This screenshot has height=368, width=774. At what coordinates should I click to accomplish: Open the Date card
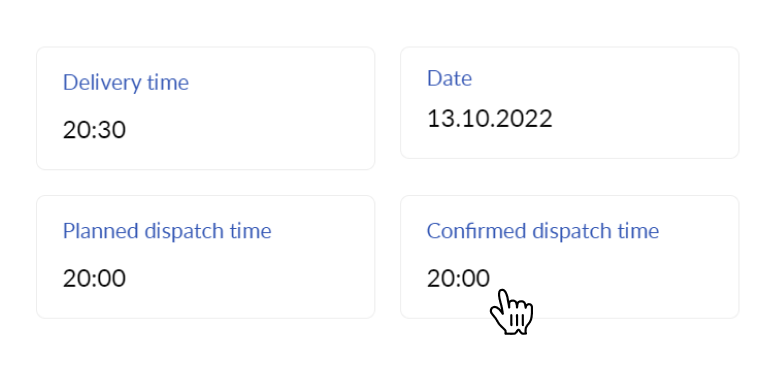point(569,103)
